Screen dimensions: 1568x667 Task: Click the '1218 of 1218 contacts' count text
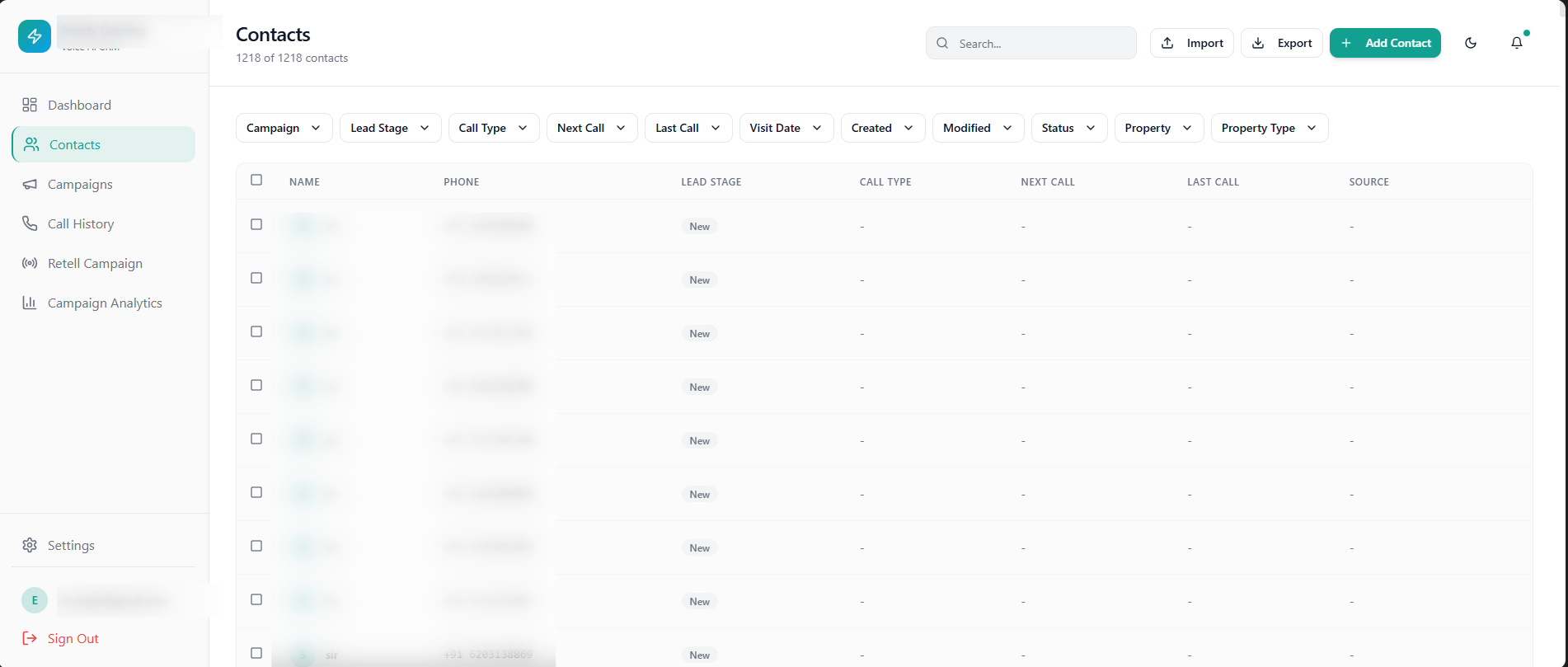(x=292, y=58)
